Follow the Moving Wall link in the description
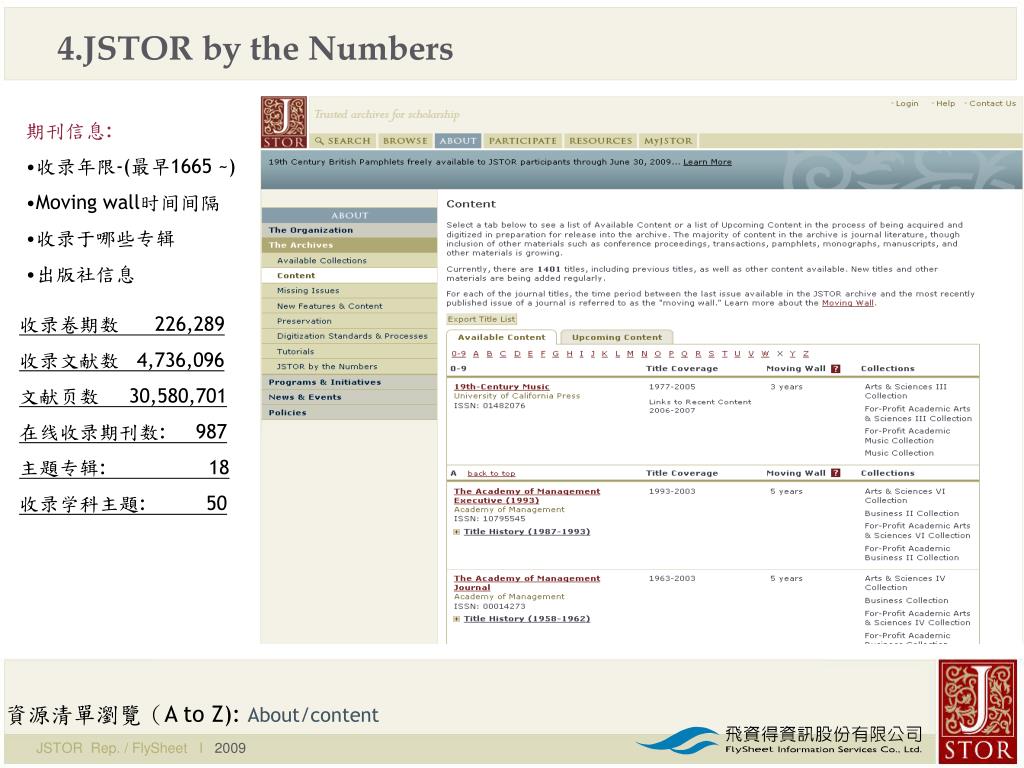 (x=847, y=303)
